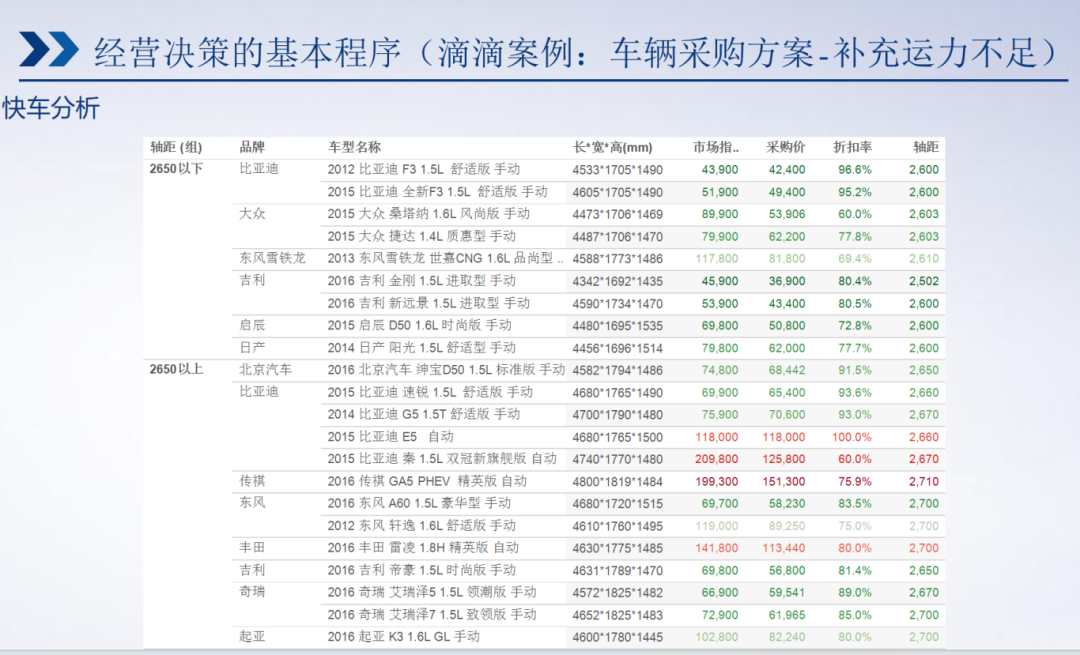The width and height of the screenshot is (1080, 655).
Task: Click model '2012 比亚迪 F3 1.5L 舒适版 手动'
Action: coord(424,169)
